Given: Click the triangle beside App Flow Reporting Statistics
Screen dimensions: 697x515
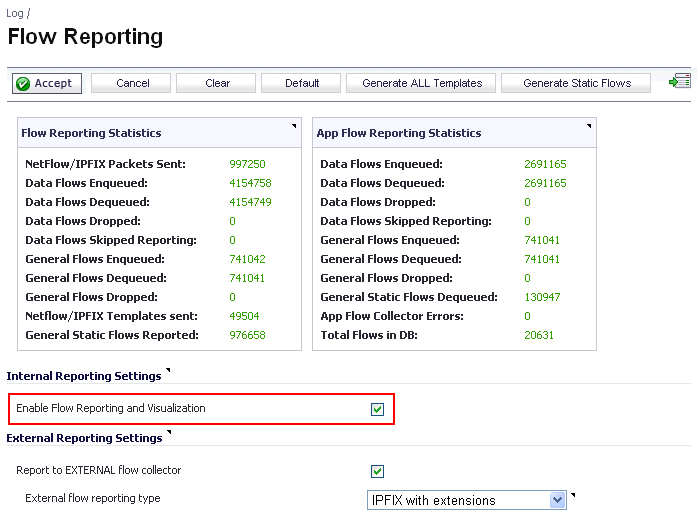Looking at the screenshot, I should point(589,126).
